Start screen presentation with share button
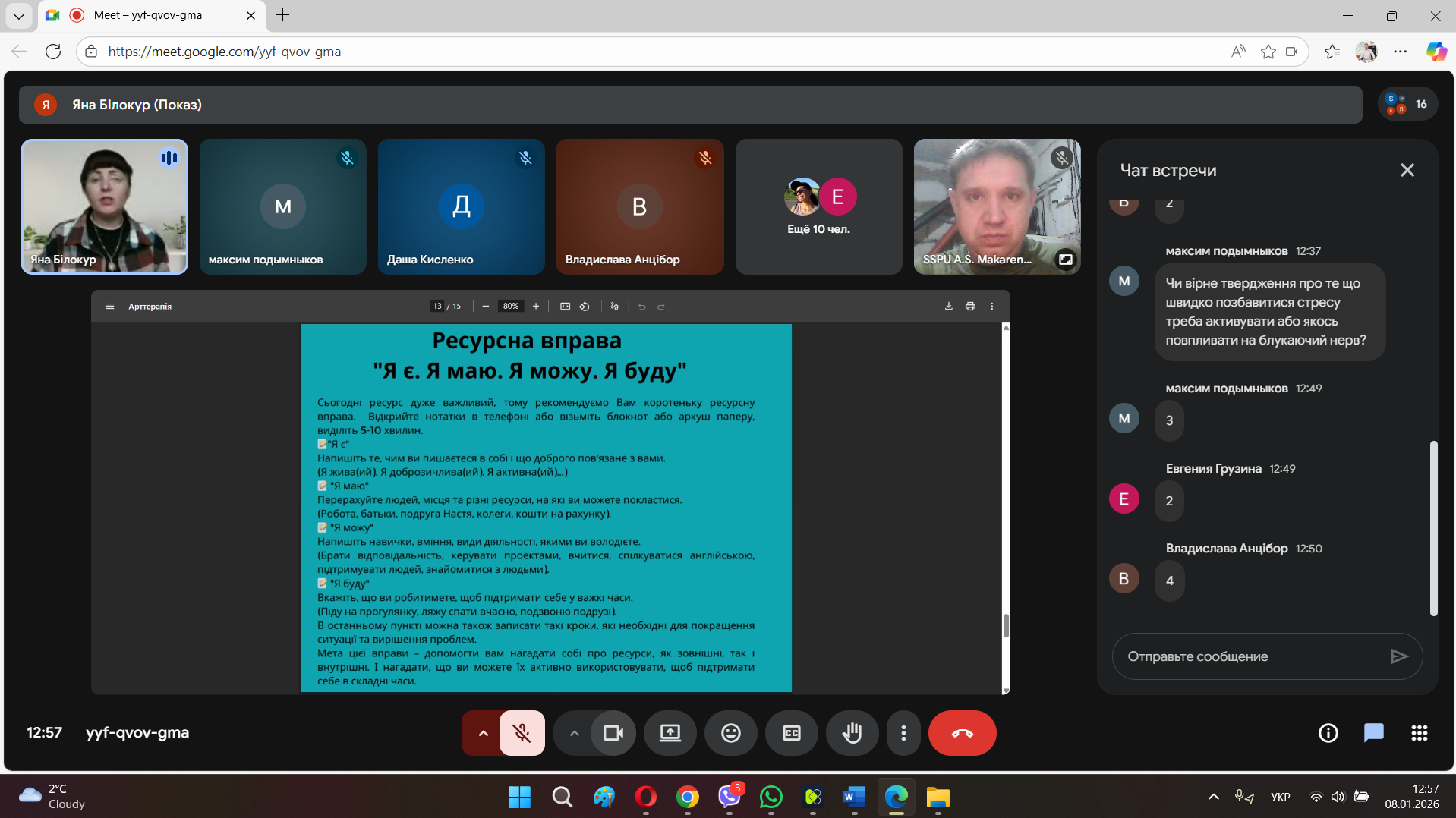This screenshot has width=1456, height=818. [670, 733]
